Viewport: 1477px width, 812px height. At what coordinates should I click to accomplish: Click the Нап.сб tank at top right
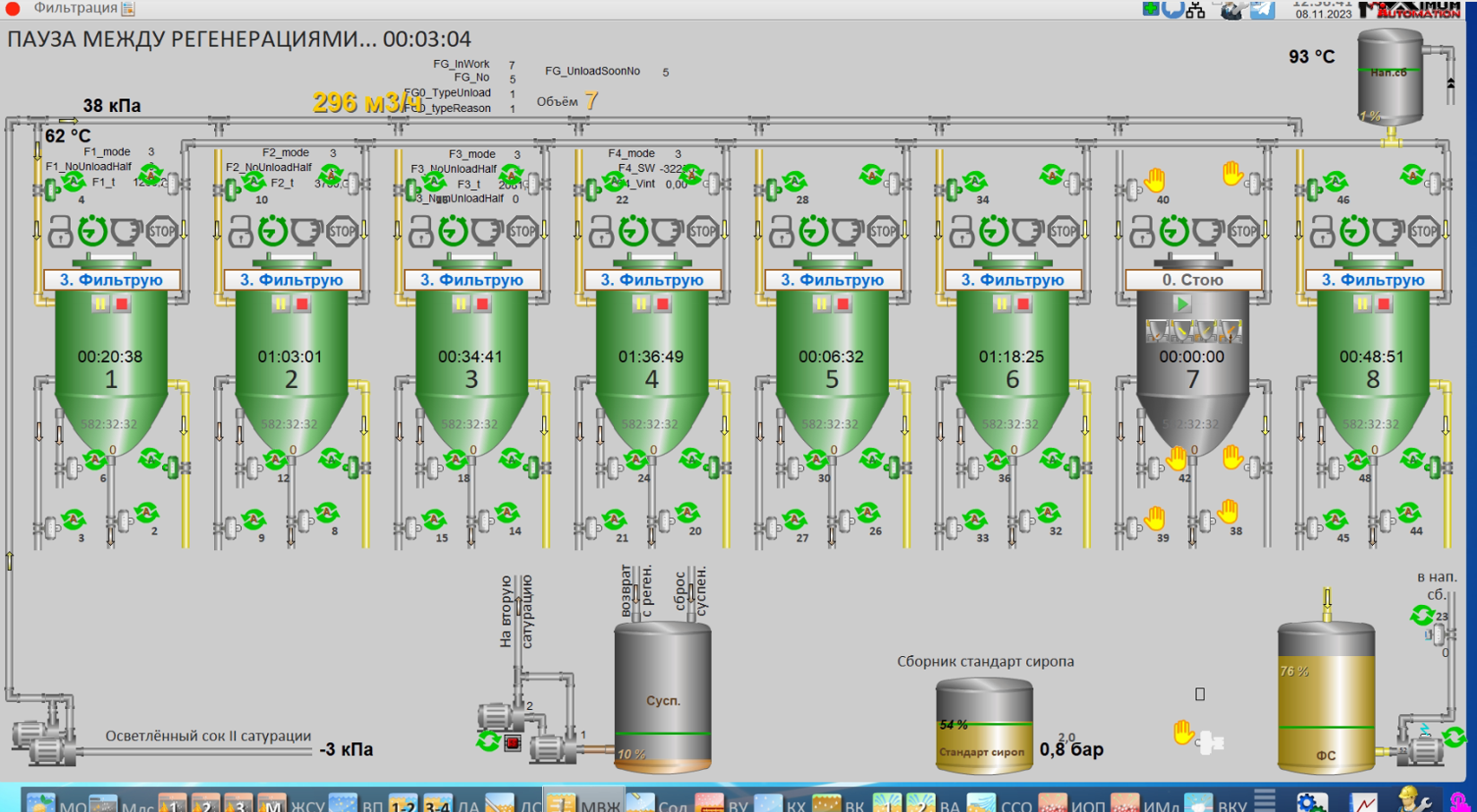pyautogui.click(x=1390, y=77)
